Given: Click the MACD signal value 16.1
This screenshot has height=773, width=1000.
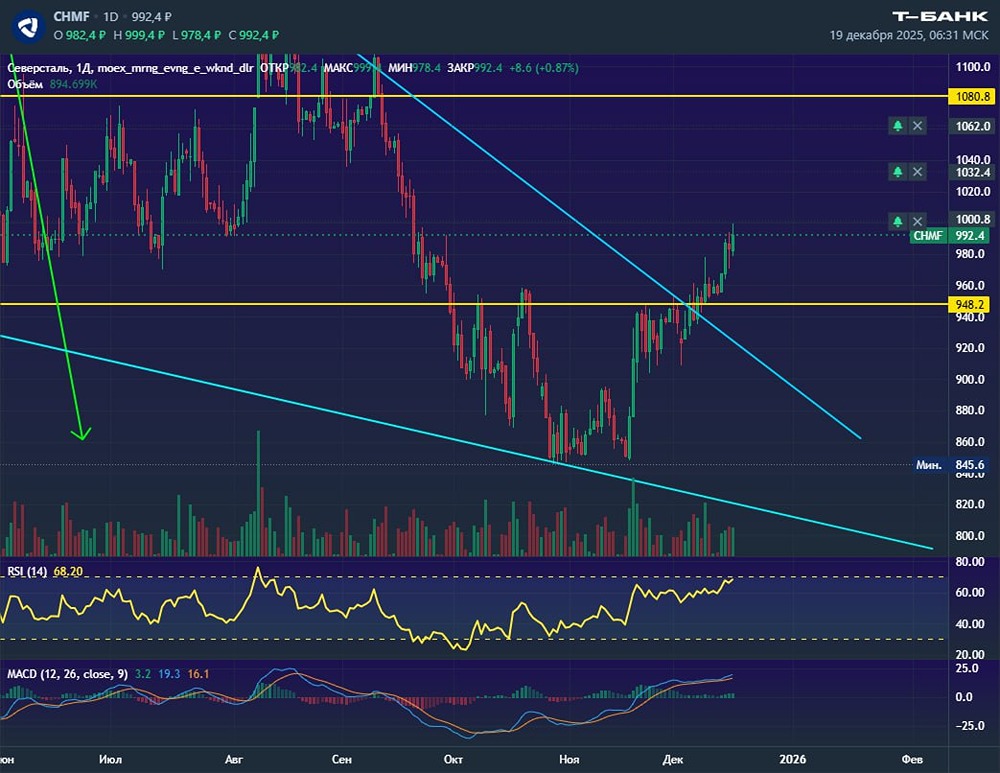Looking at the screenshot, I should [x=198, y=674].
